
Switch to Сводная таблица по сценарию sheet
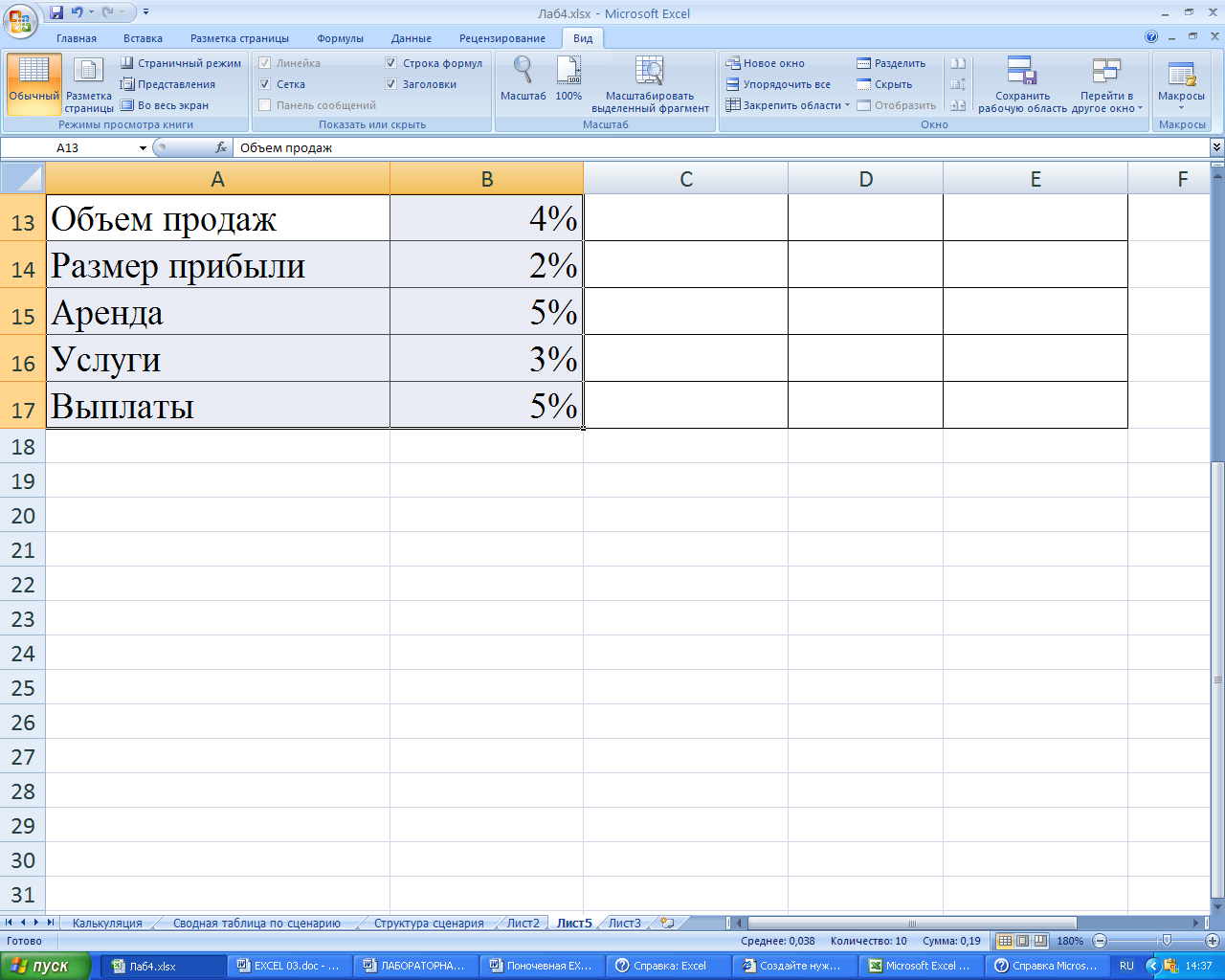click(x=256, y=924)
